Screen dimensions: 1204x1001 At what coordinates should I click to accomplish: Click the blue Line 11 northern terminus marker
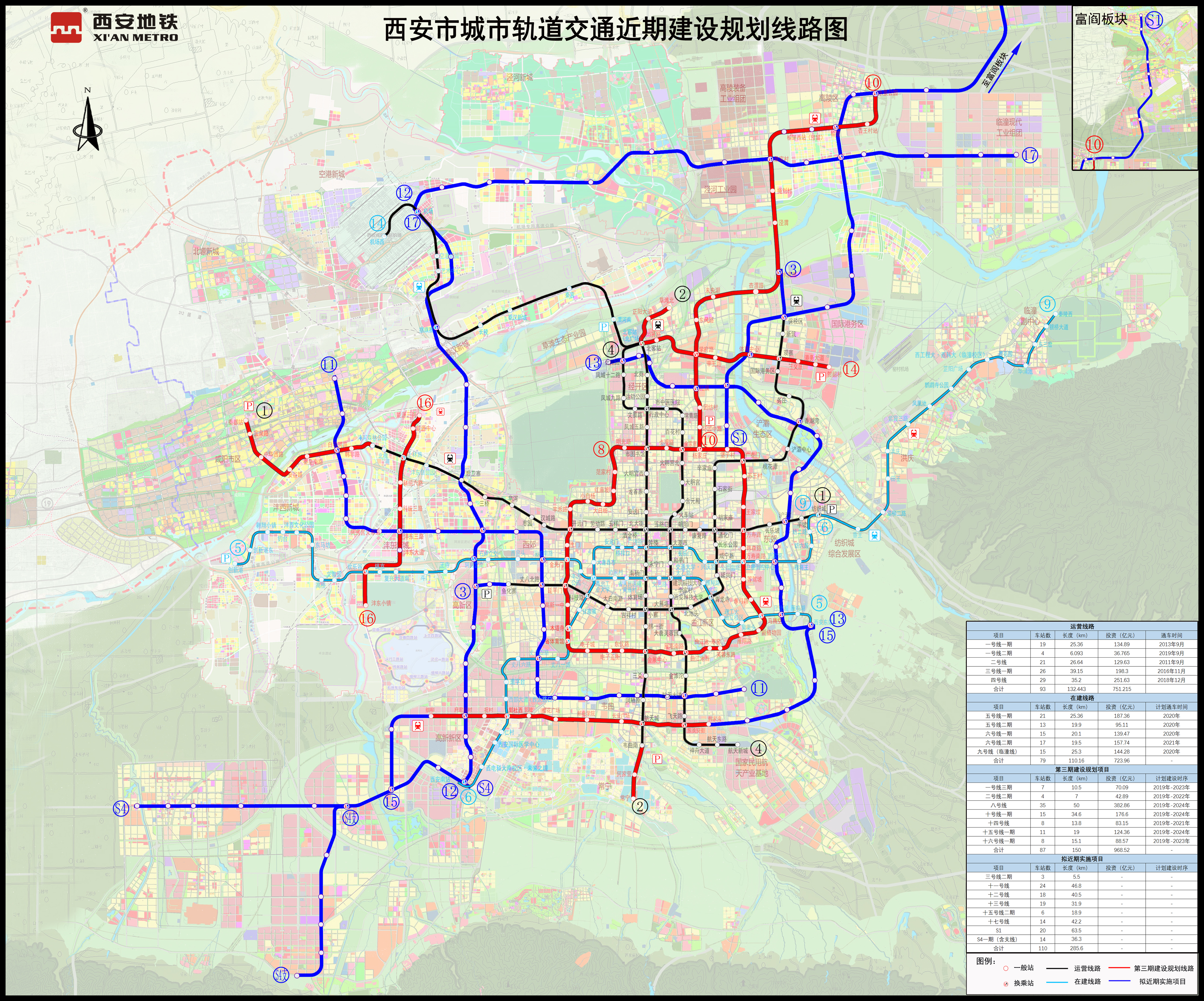tap(329, 365)
